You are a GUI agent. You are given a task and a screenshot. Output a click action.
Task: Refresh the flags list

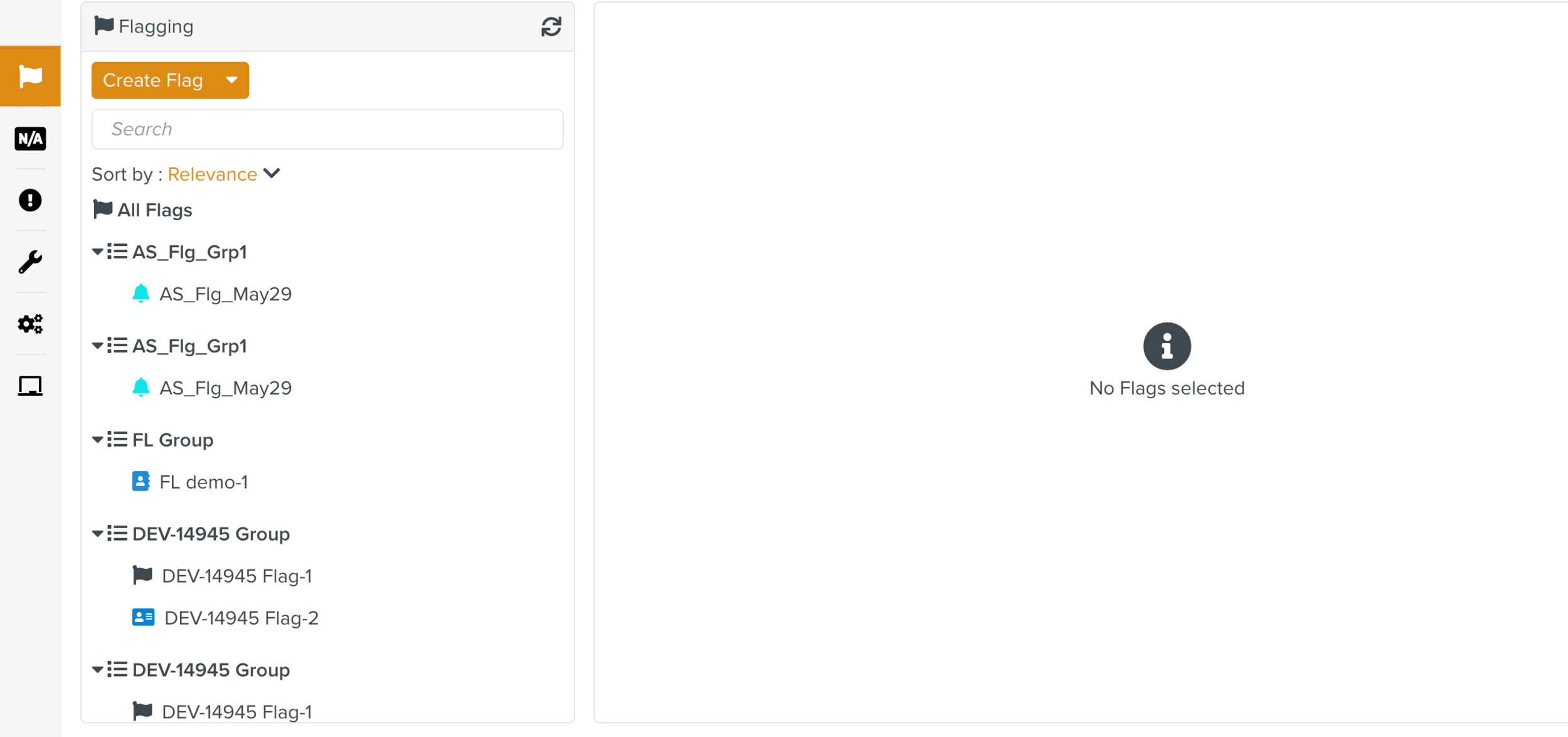(x=550, y=26)
